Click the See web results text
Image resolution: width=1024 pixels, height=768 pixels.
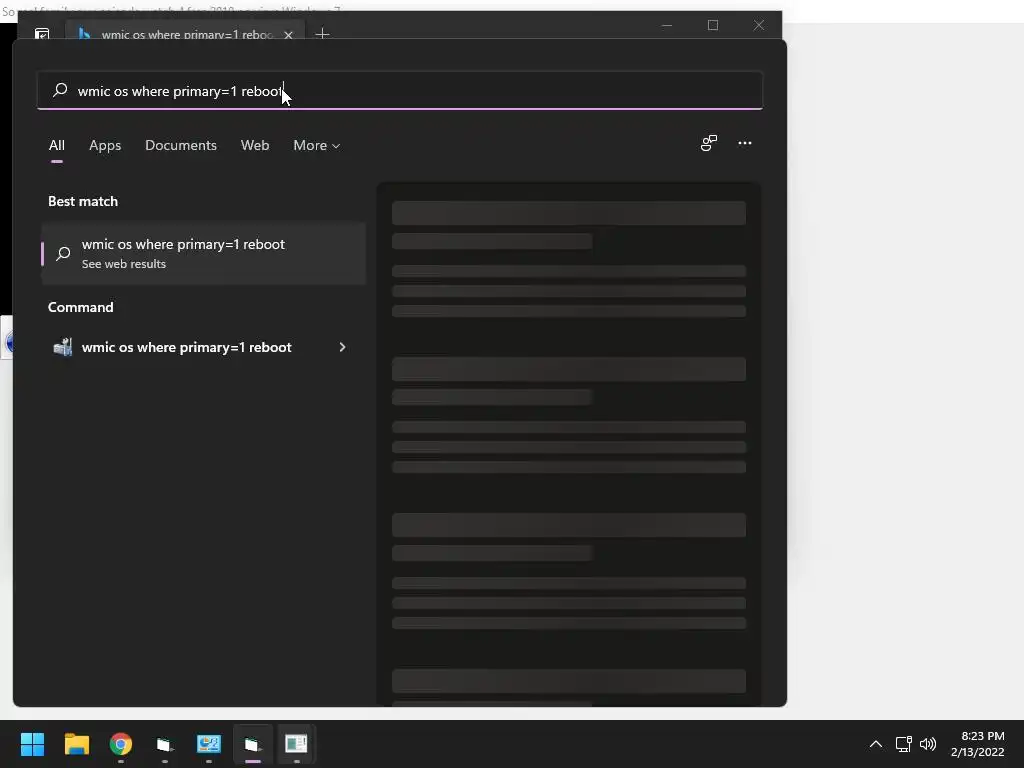click(x=123, y=264)
